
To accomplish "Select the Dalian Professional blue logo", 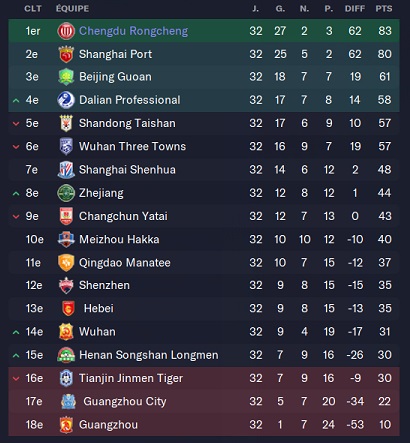I will (x=66, y=100).
